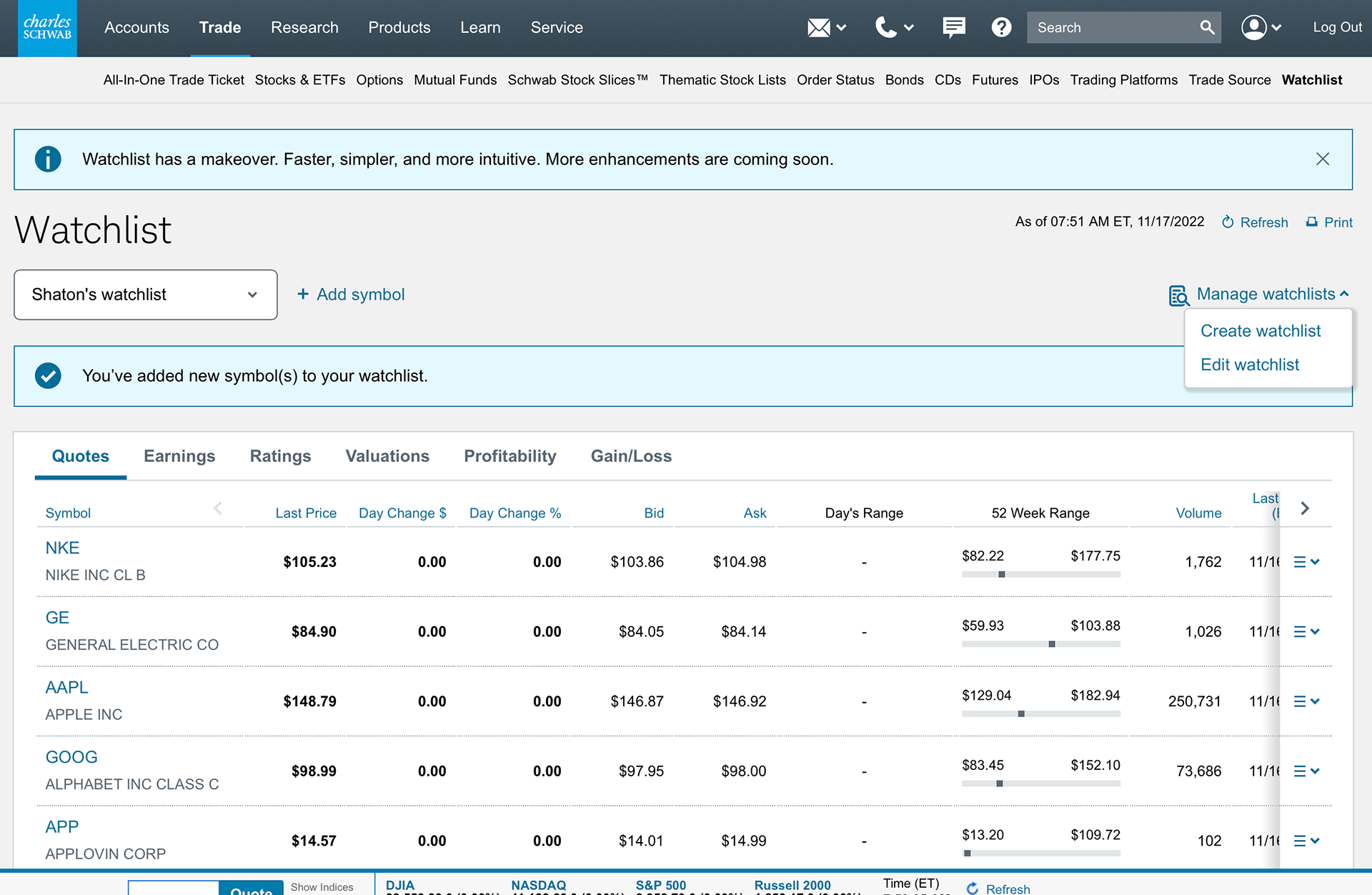Select Edit watchlist option

click(x=1250, y=365)
